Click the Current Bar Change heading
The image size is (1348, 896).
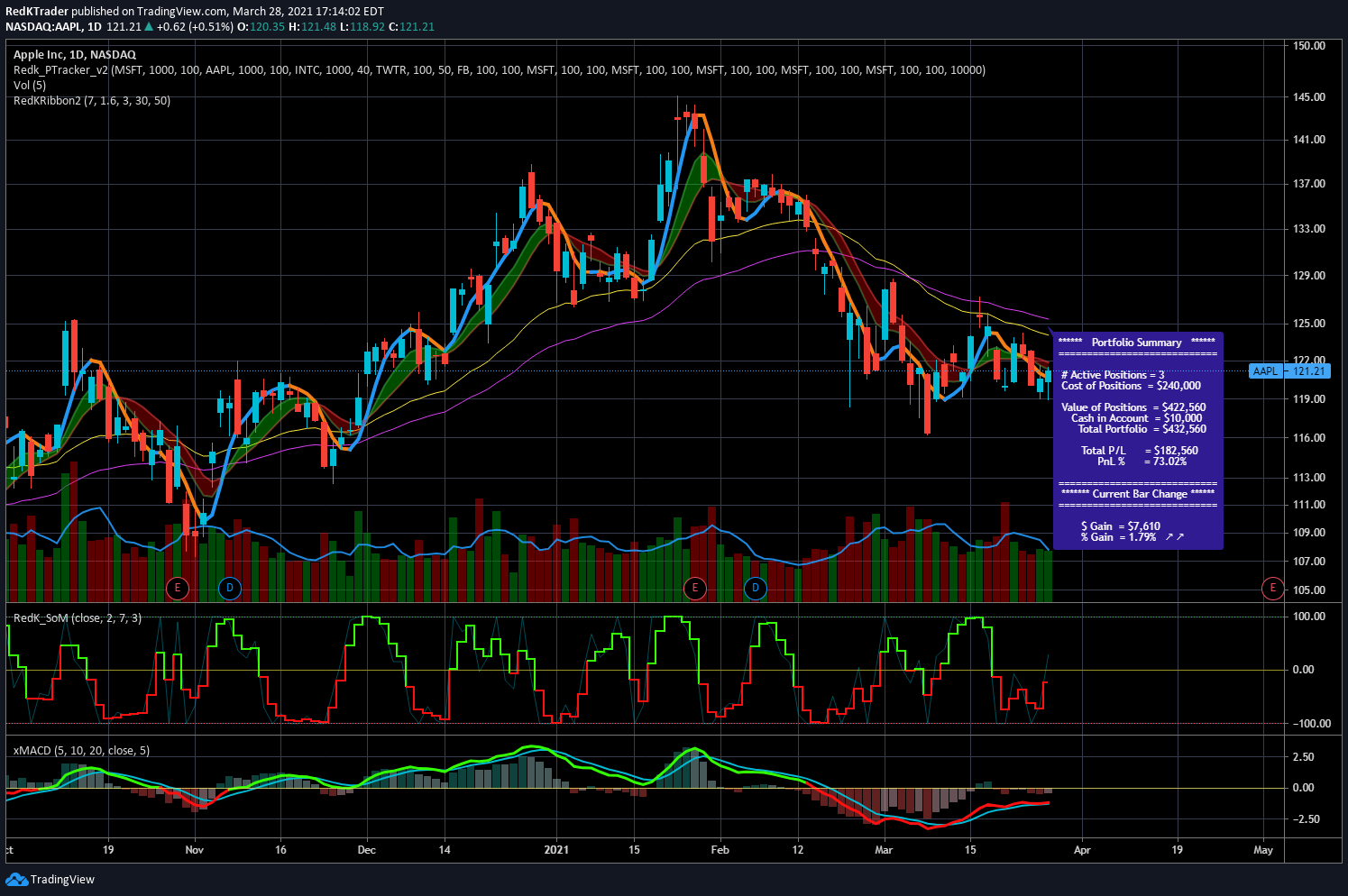1140,494
